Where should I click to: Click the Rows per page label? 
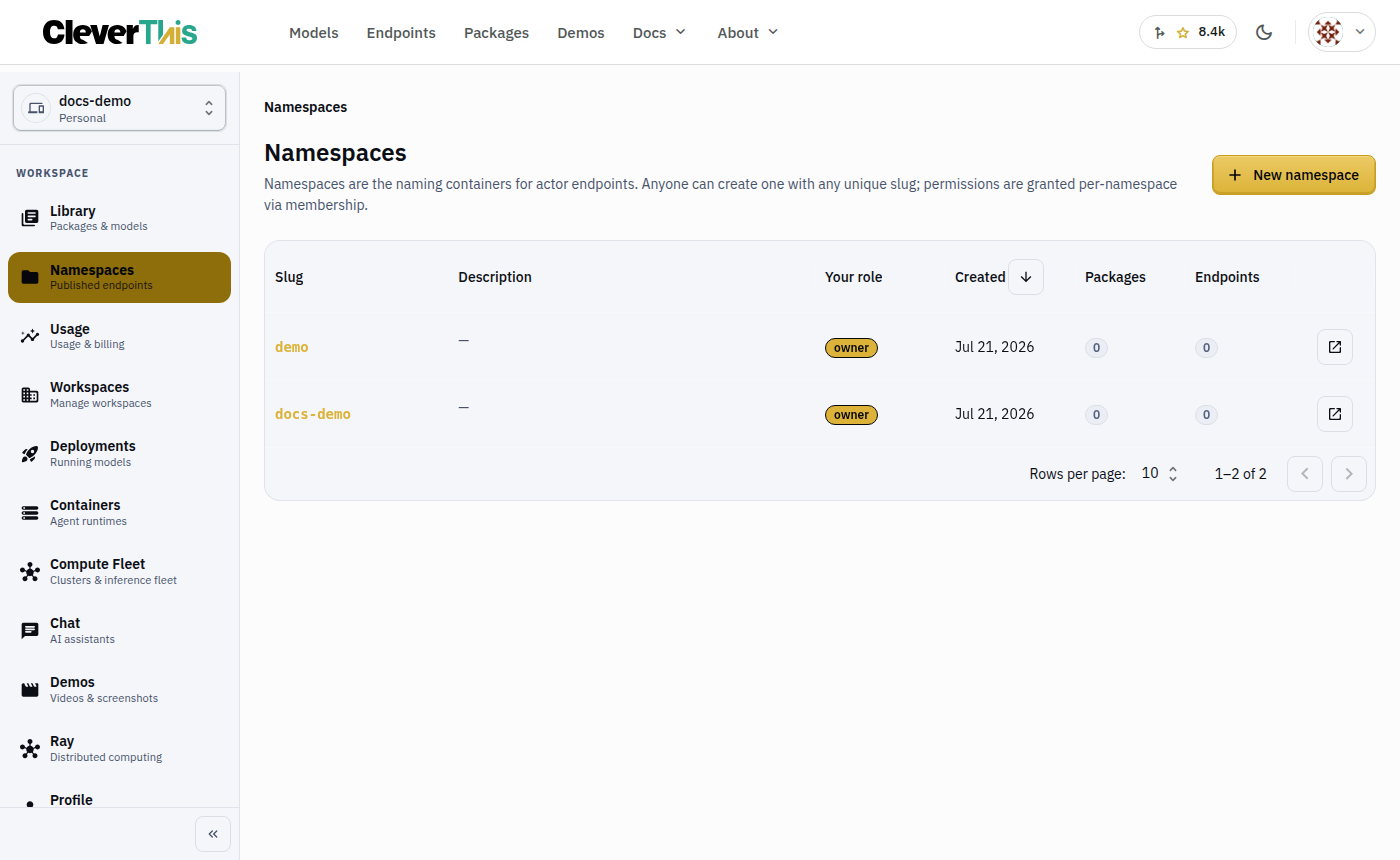(1077, 474)
